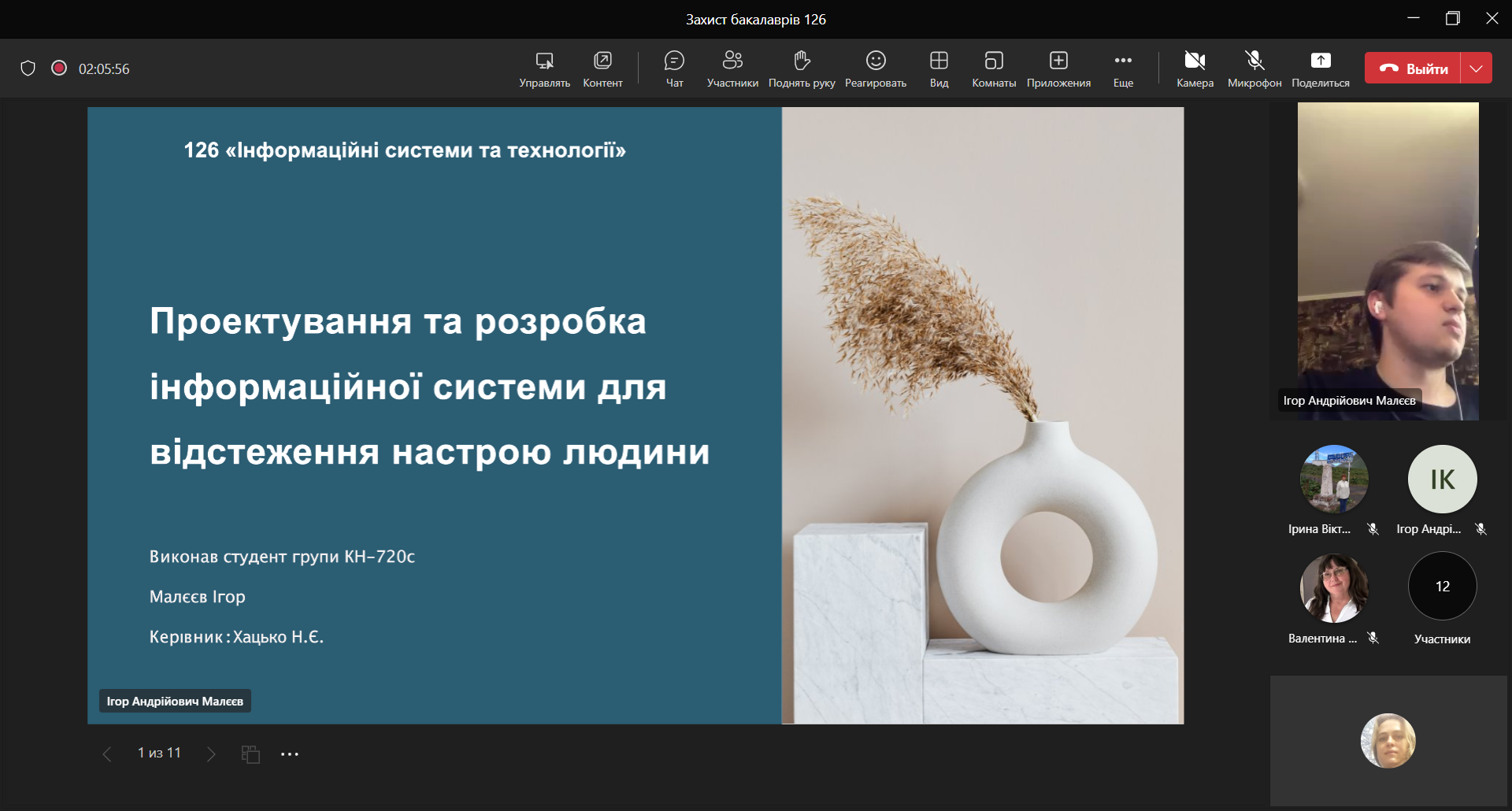Viewport: 1512px width, 811px height.
Task: Open the View layout options
Action: (939, 69)
